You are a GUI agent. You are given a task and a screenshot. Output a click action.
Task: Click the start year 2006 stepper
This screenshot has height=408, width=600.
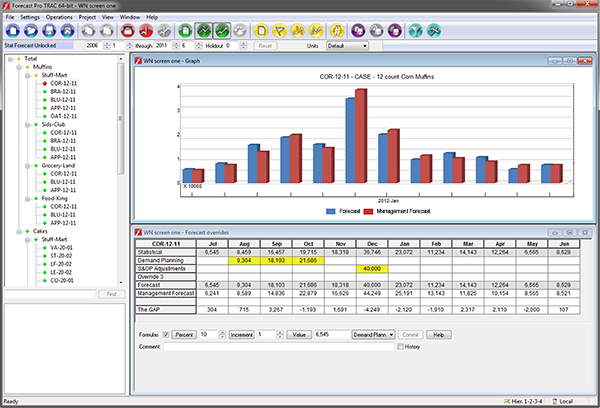point(107,46)
